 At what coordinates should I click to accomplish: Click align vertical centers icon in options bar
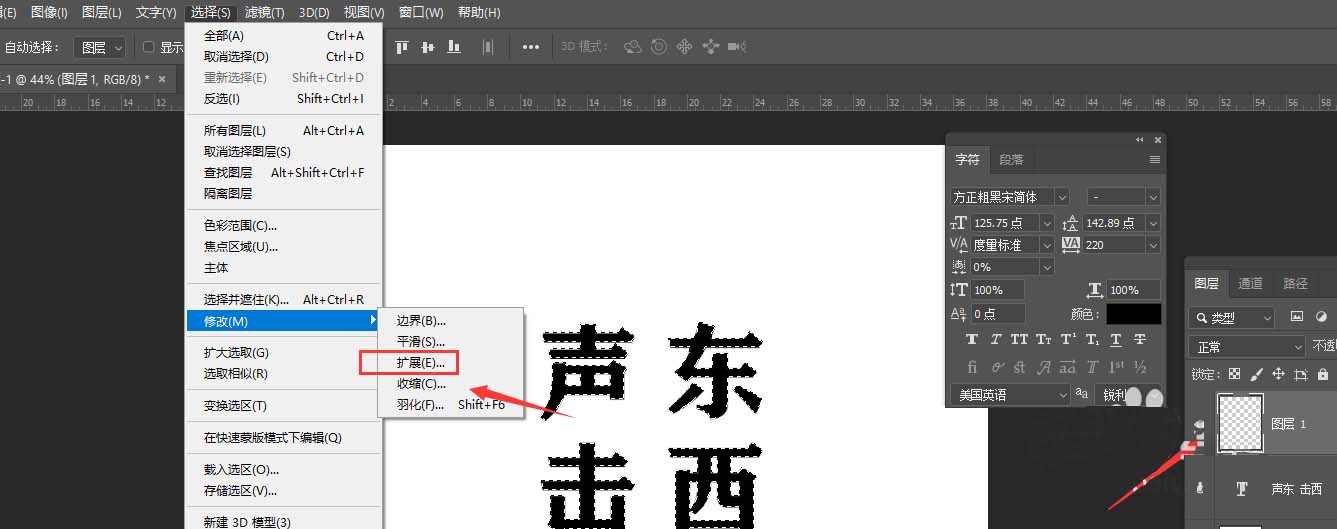click(x=428, y=47)
